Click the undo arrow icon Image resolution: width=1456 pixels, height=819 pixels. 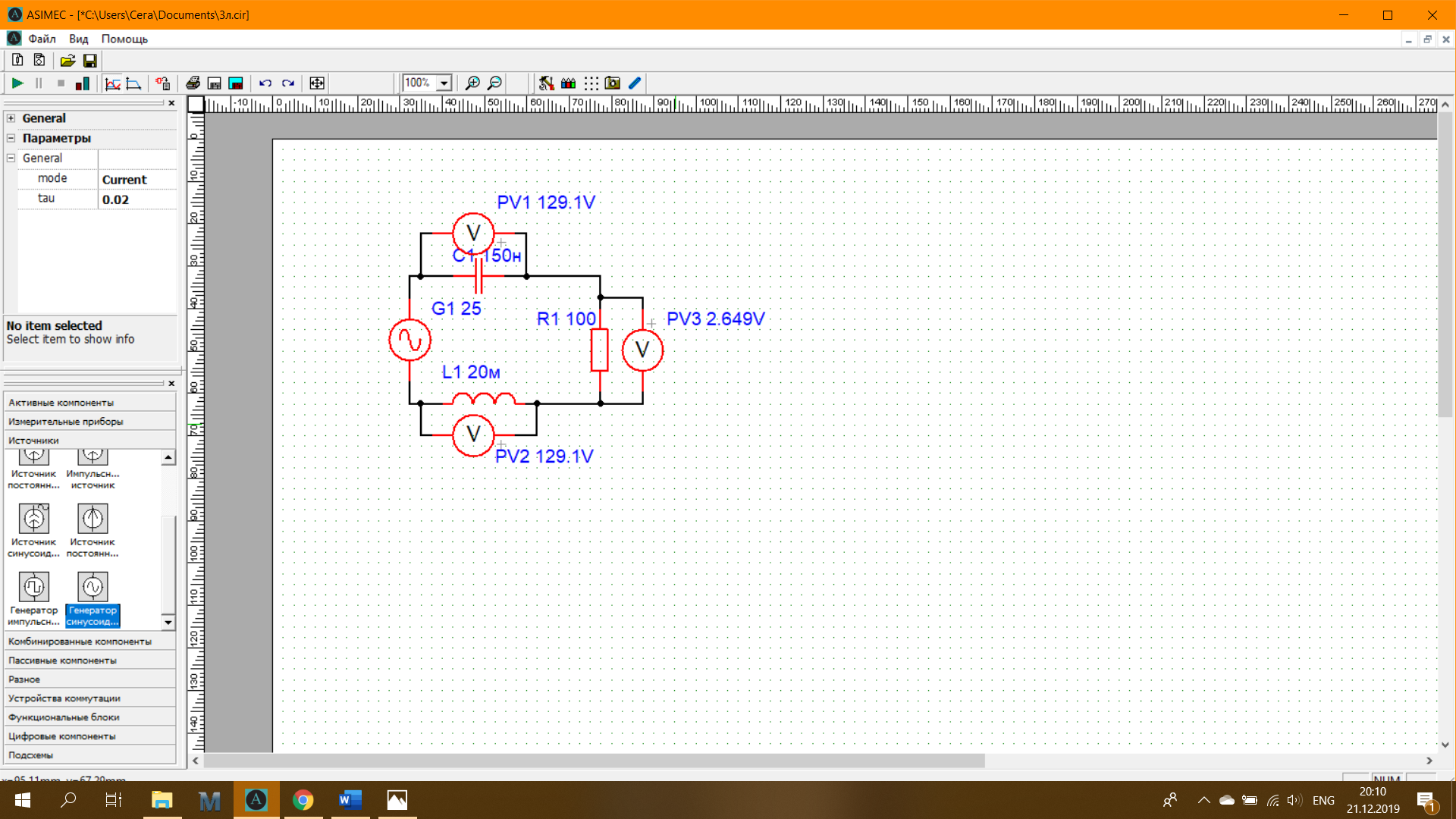265,83
